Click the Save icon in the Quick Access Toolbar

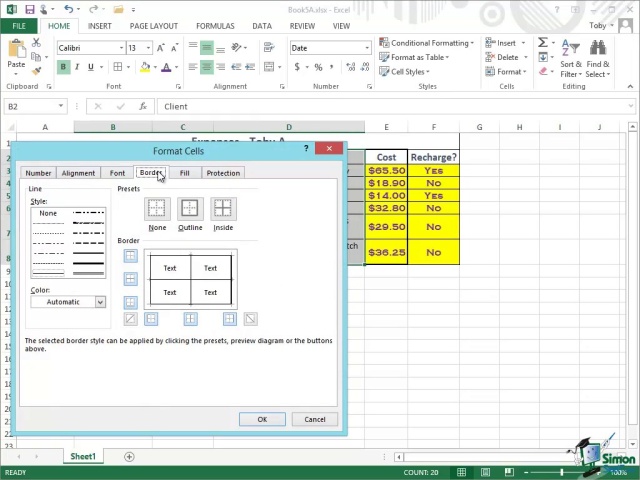tap(29, 9)
